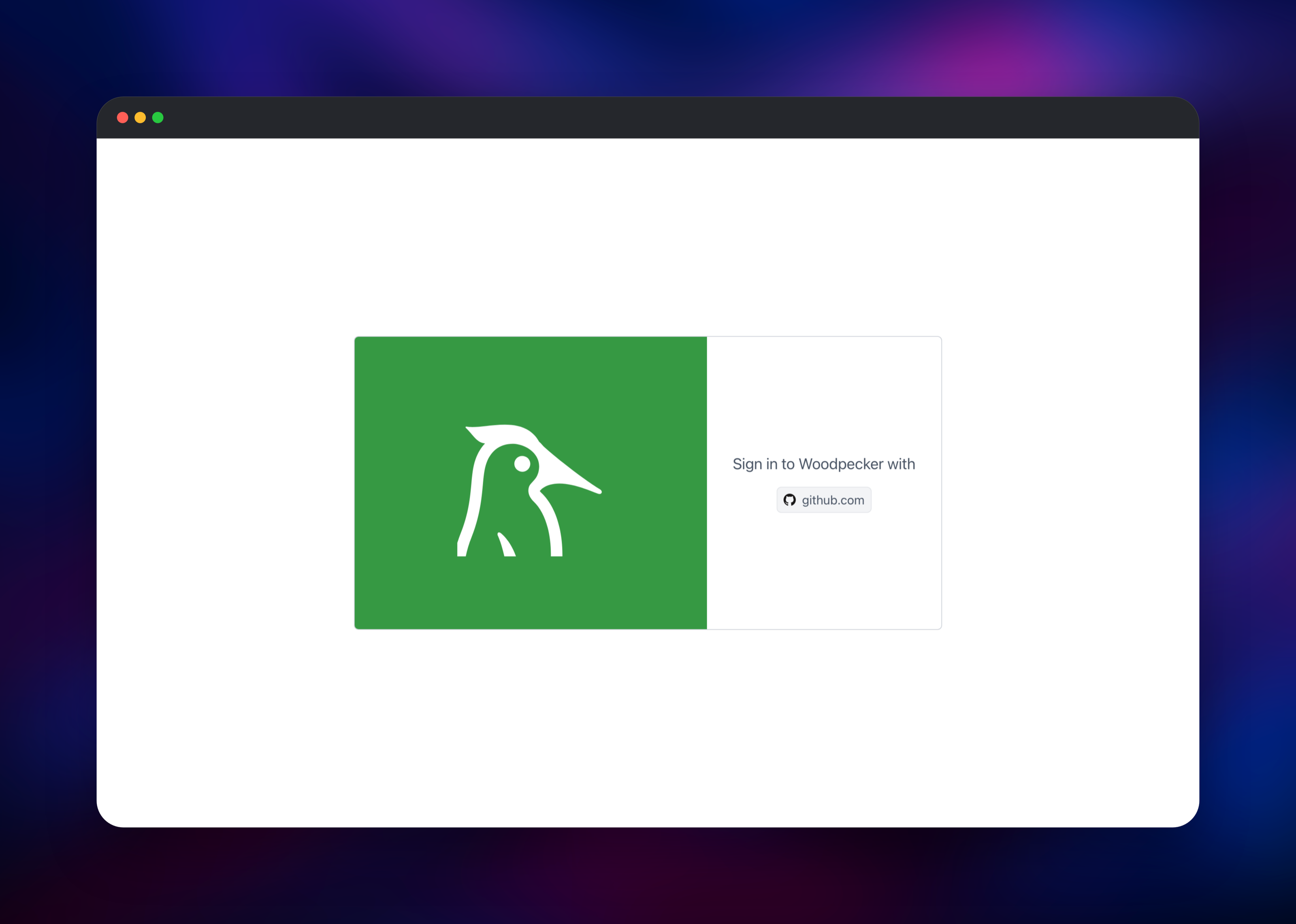The height and width of the screenshot is (924, 1296).
Task: Minimize the window with the yellow button
Action: 140,117
